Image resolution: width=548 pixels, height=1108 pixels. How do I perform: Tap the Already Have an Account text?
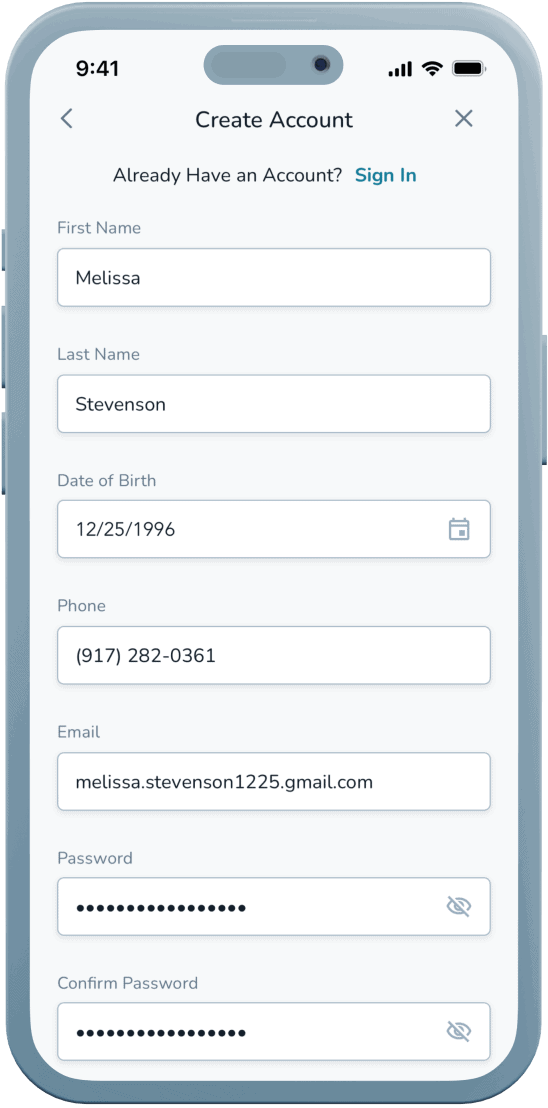click(227, 175)
